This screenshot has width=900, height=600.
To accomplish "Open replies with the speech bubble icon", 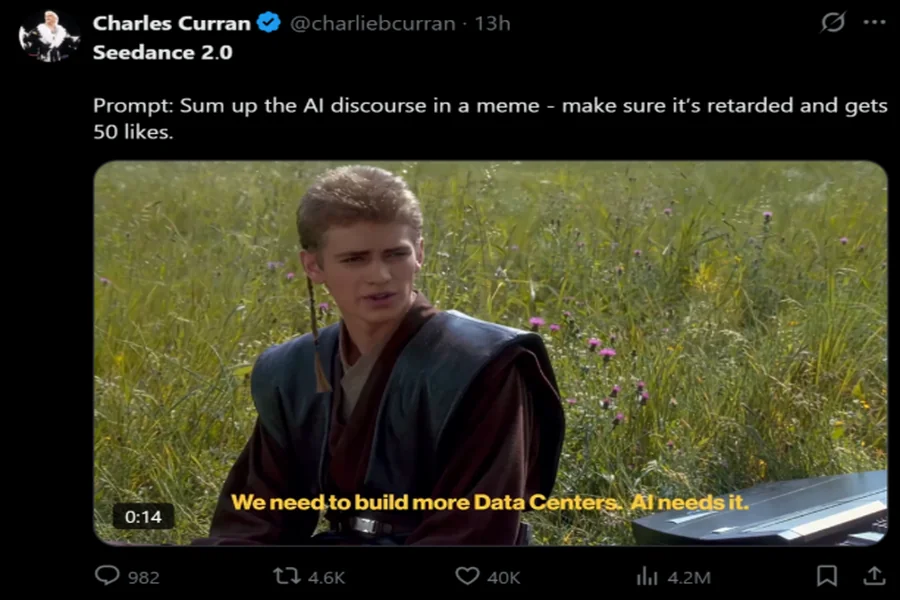I will click(107, 575).
